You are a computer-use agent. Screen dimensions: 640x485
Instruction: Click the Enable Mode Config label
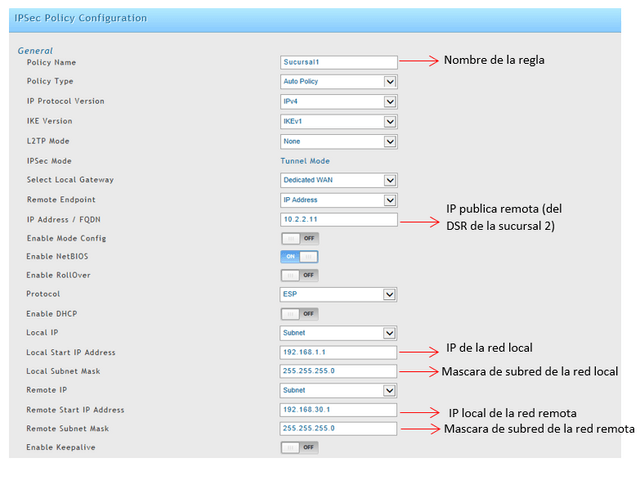[x=67, y=238]
